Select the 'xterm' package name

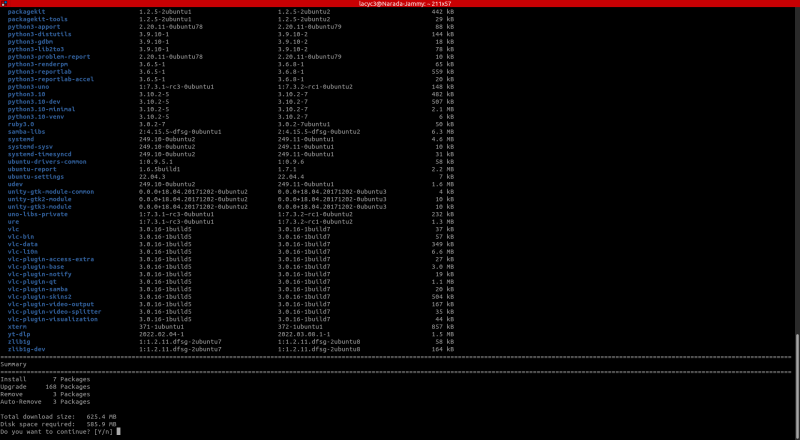point(17,327)
